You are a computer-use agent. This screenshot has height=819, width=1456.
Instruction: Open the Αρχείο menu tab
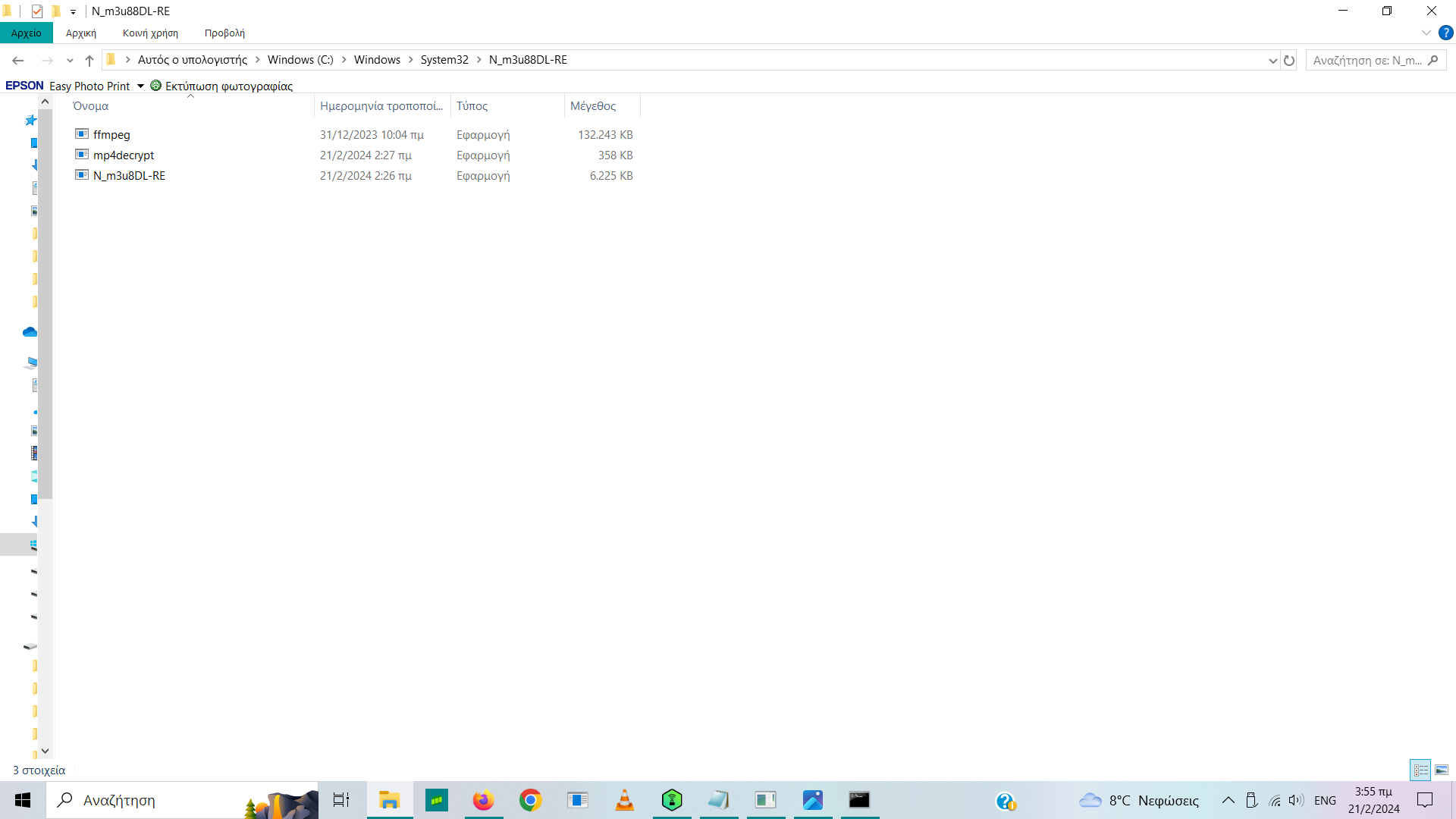27,33
